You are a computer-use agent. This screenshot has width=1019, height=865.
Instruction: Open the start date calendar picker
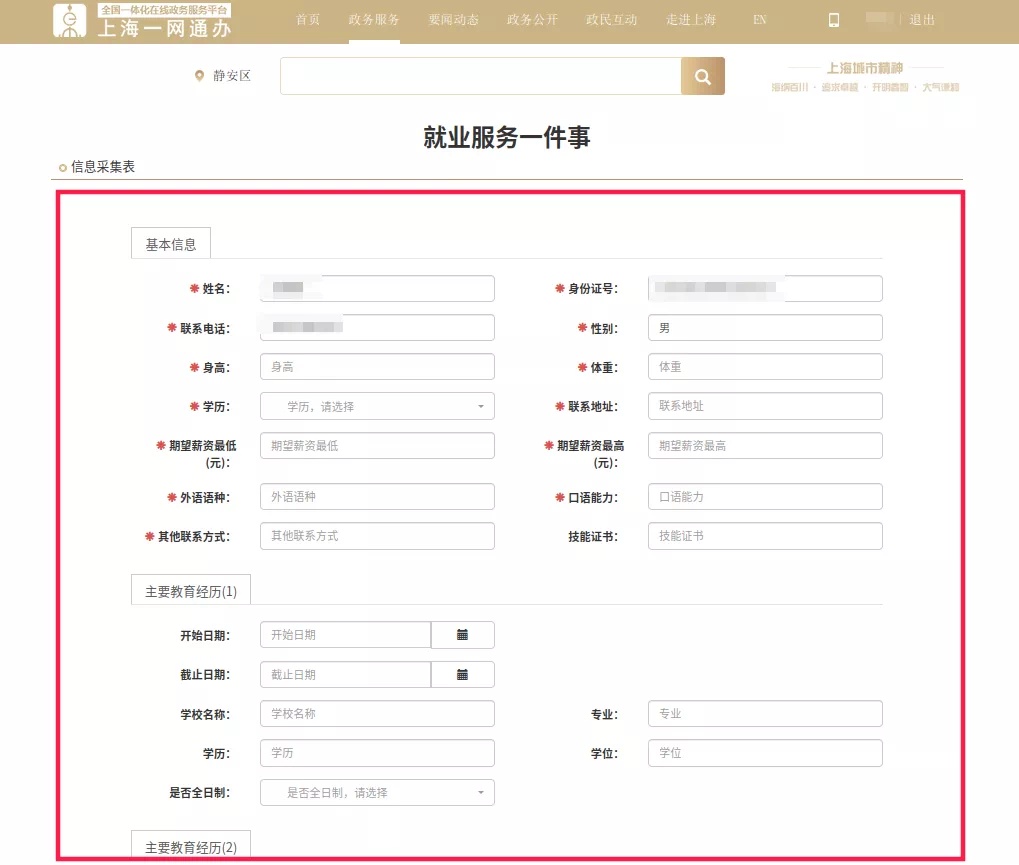click(x=462, y=635)
